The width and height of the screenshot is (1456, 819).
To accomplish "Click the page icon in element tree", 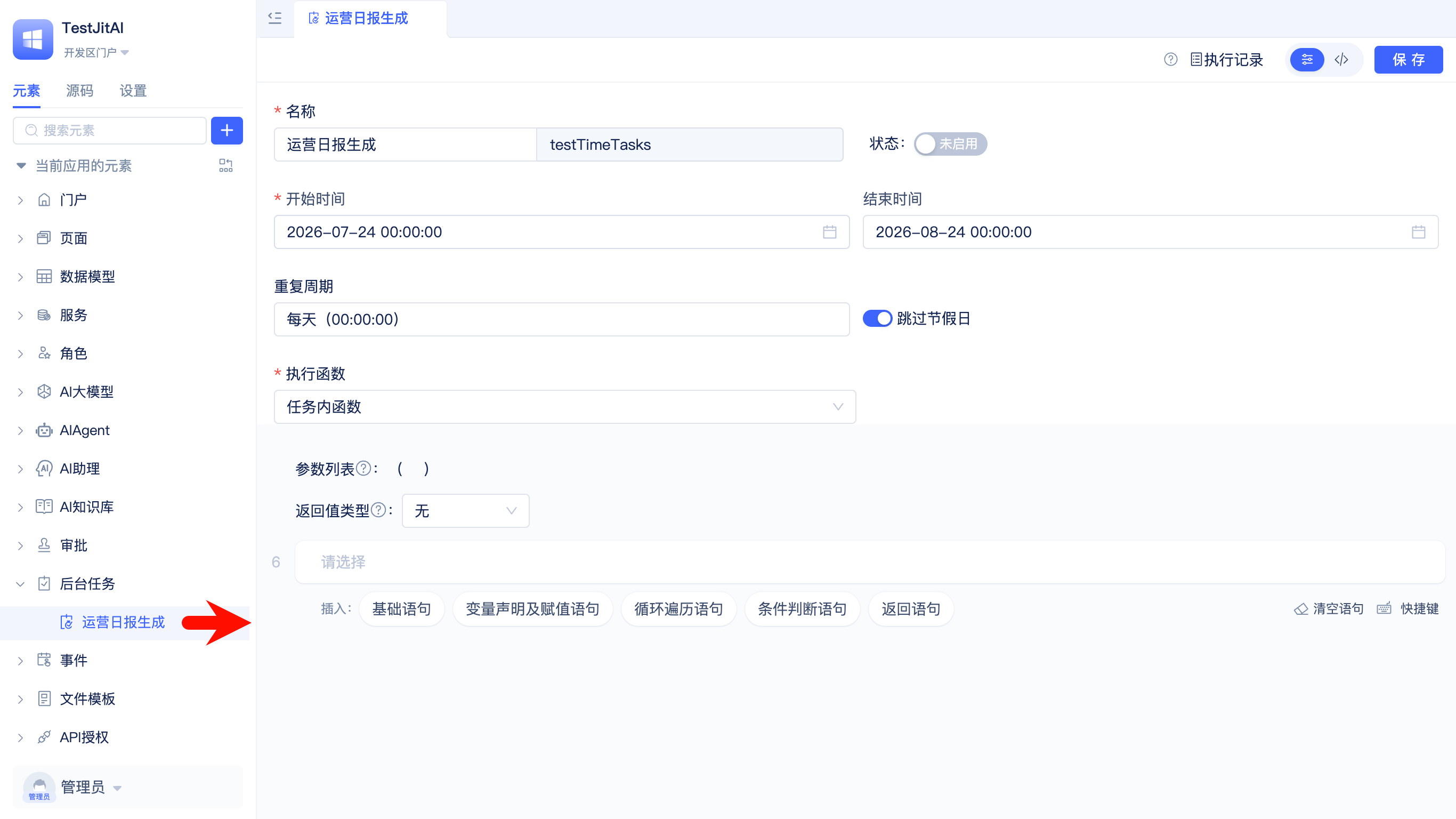I will (x=44, y=238).
